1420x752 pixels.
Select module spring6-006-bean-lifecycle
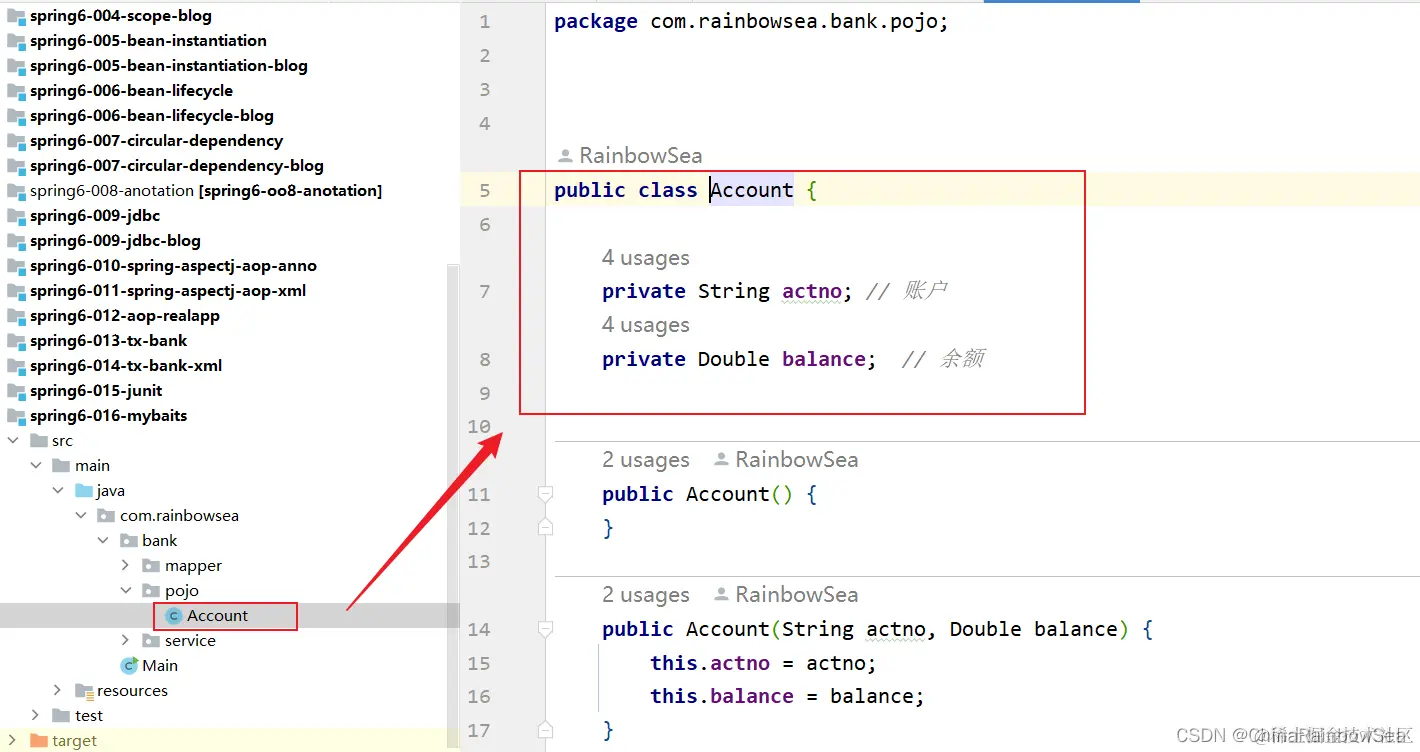131,91
